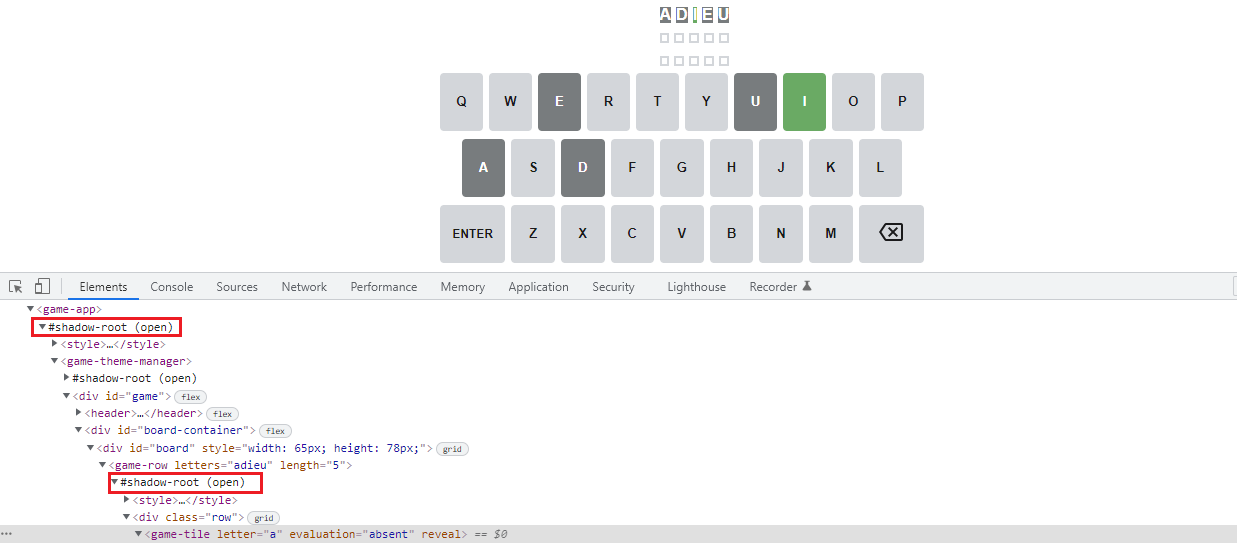Collapse the div id="game" node
This screenshot has width=1237, height=544.
click(67, 396)
